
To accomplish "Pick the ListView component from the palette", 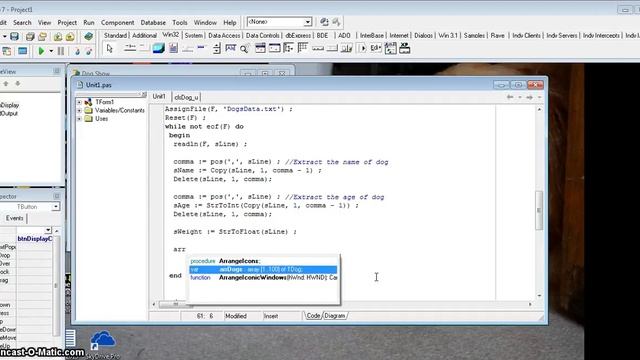I will click(x=302, y=49).
